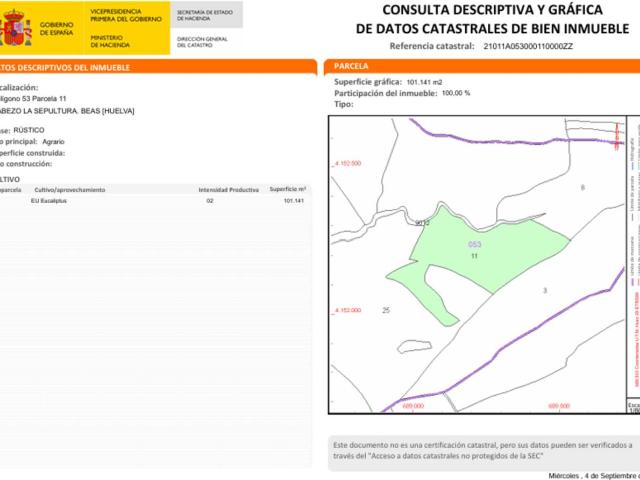Image resolution: width=640 pixels, height=480 pixels.
Task: Click 'DIRECCIÓN GENERAL DEL CATASTRO' text
Action: [202, 42]
